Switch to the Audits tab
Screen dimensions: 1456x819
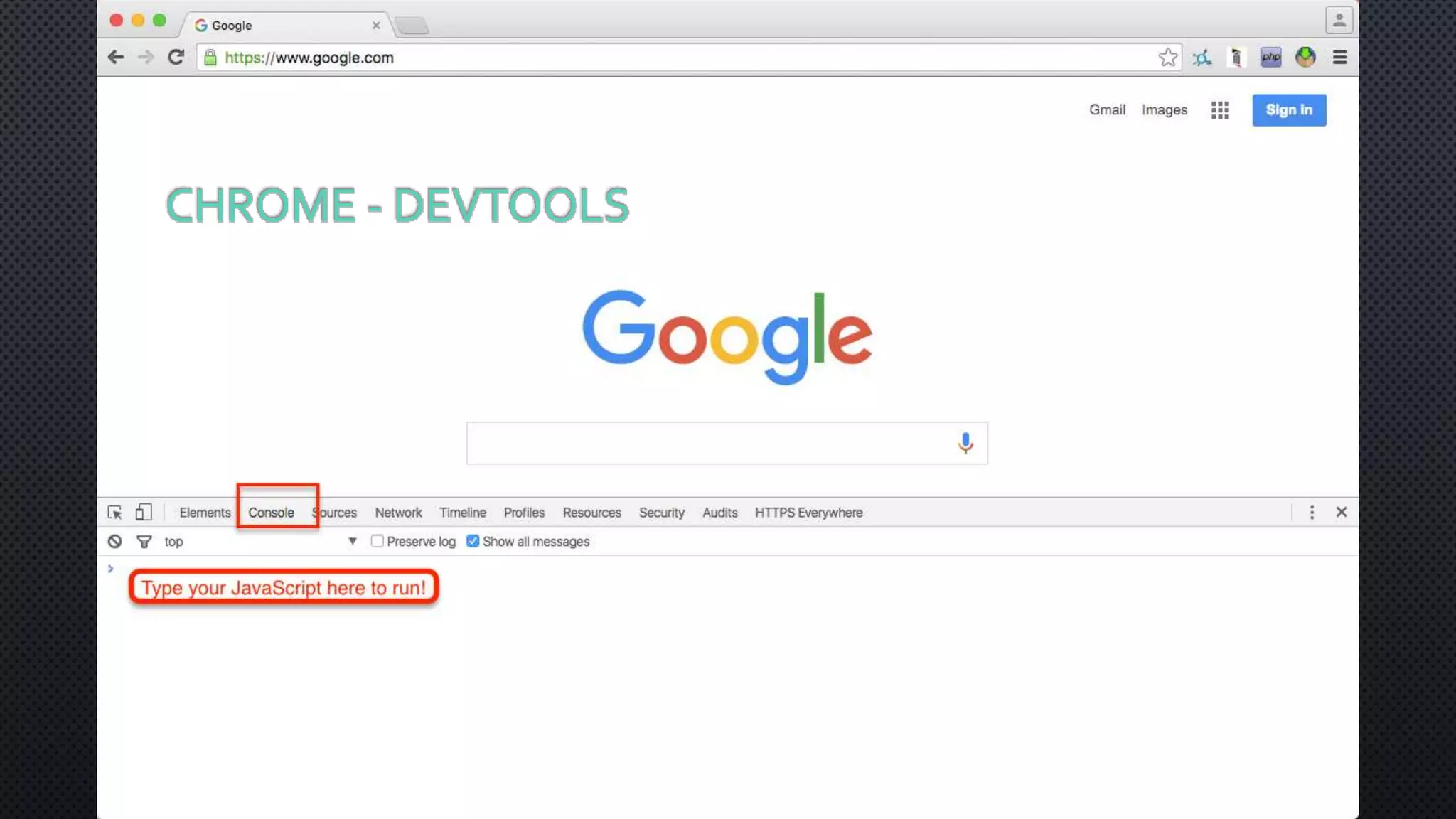pyautogui.click(x=720, y=513)
